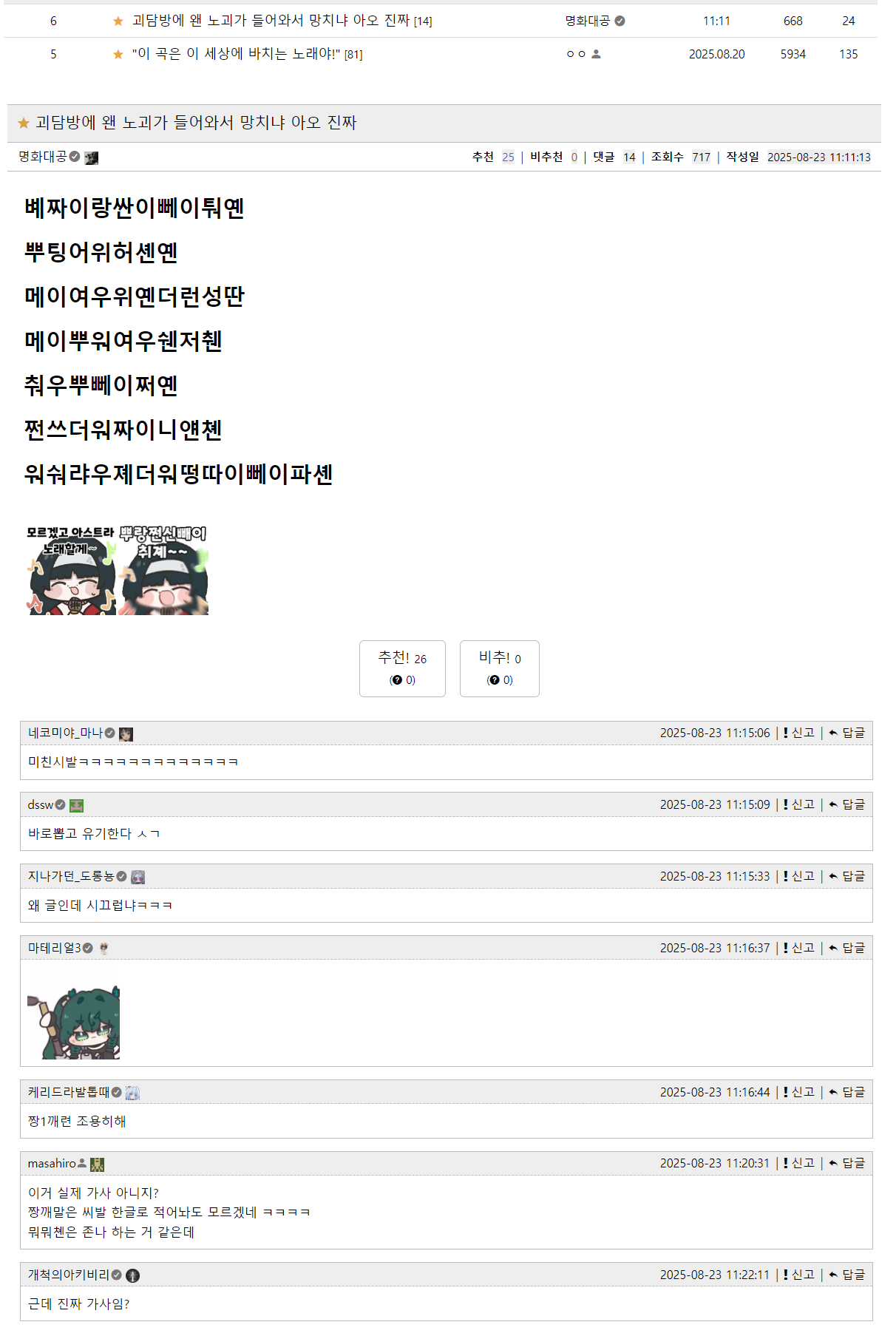Screen dimensions: 896x1336
Task: Click the dark round avatar beside 개척의아키비리
Action: click(132, 1275)
